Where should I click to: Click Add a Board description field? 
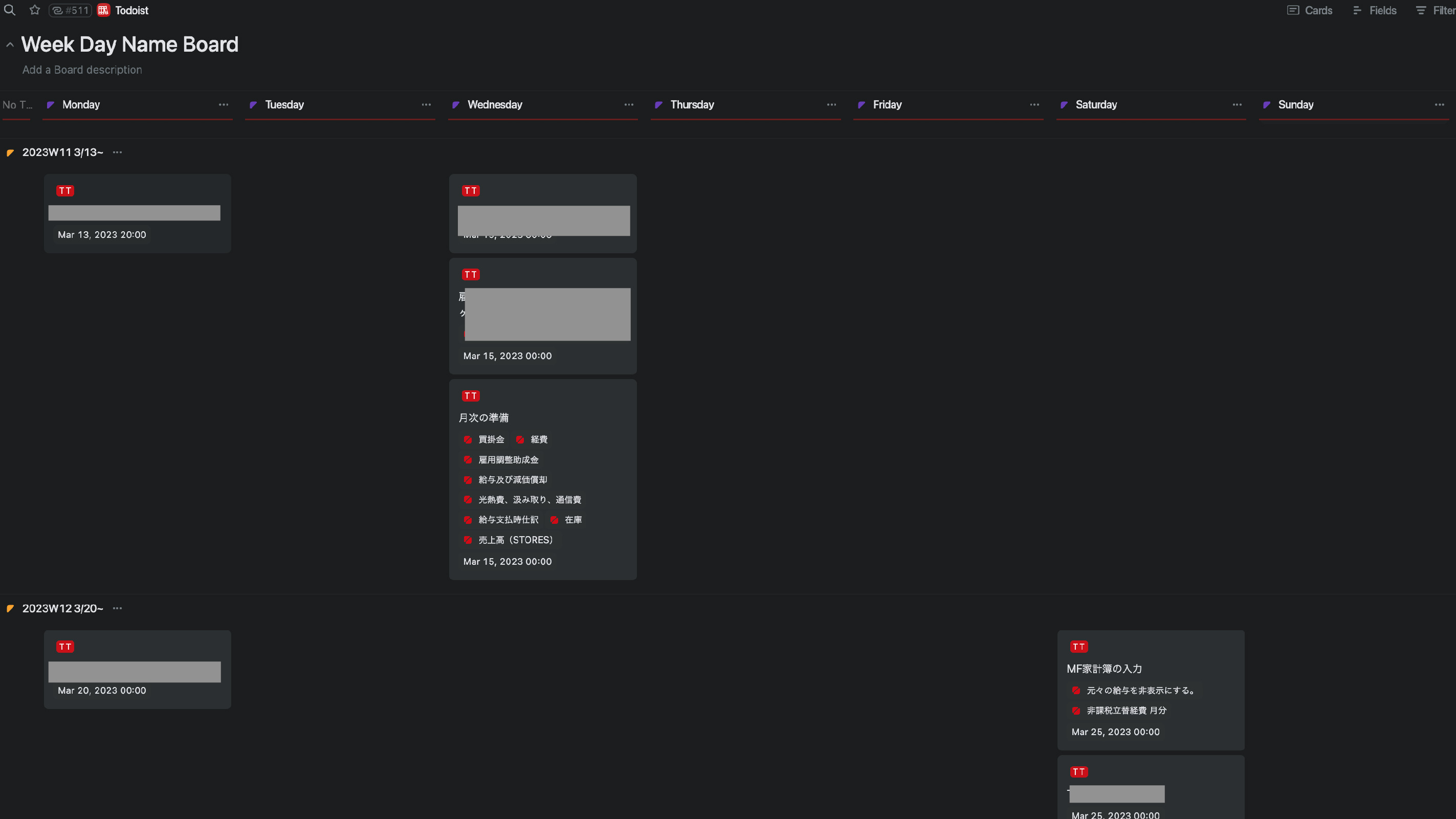82,70
